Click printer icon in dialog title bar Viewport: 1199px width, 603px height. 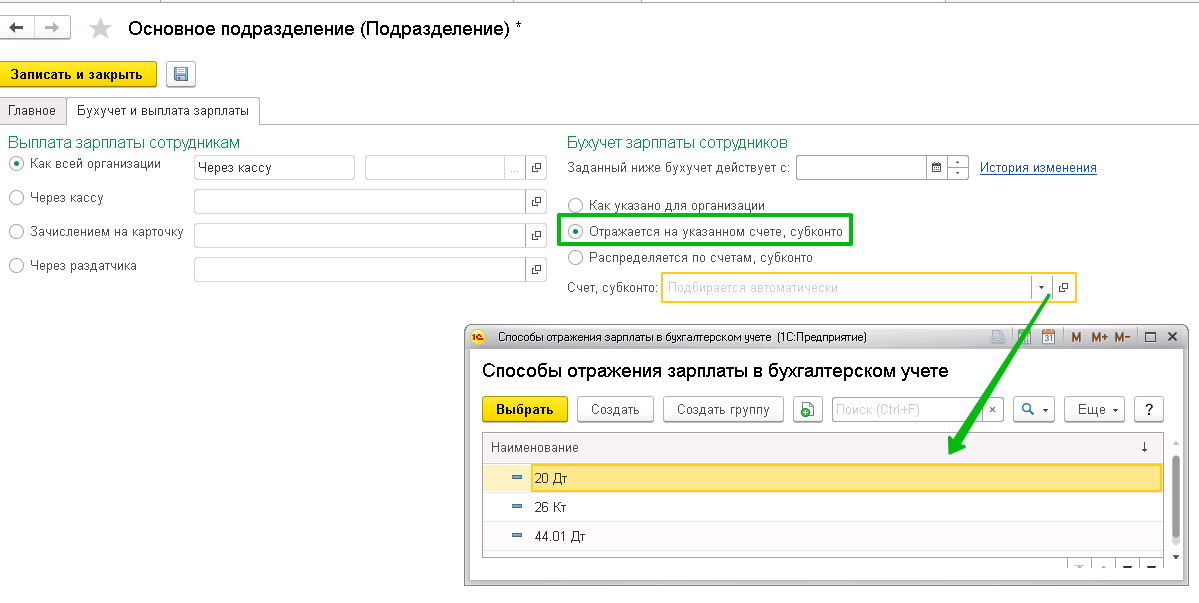tap(998, 337)
